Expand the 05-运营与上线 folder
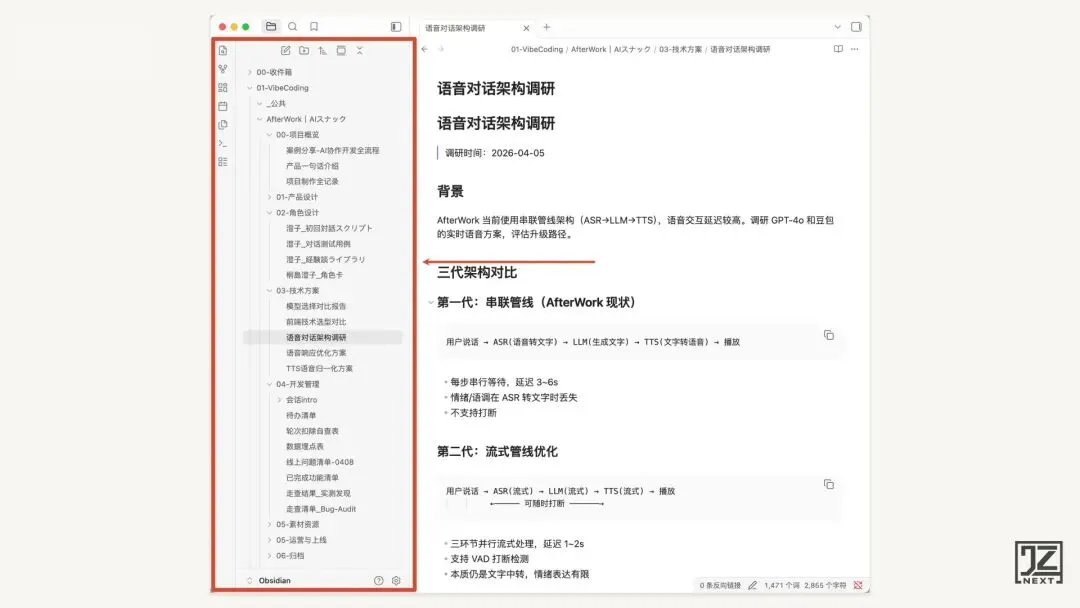Viewport: 1080px width, 608px height. 269,540
